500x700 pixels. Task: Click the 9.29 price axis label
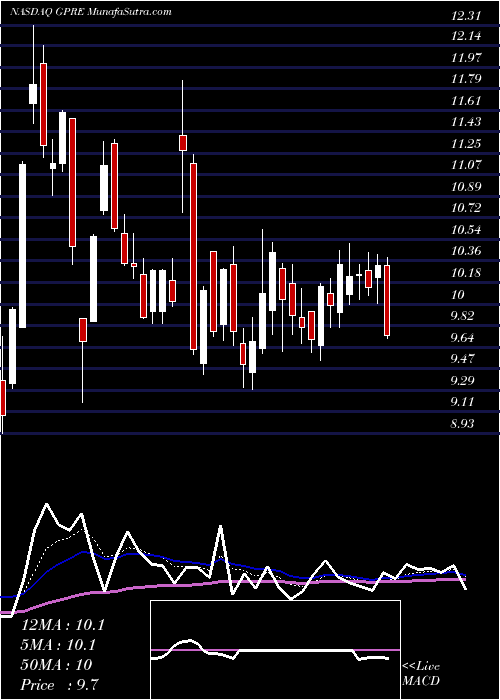(x=462, y=380)
